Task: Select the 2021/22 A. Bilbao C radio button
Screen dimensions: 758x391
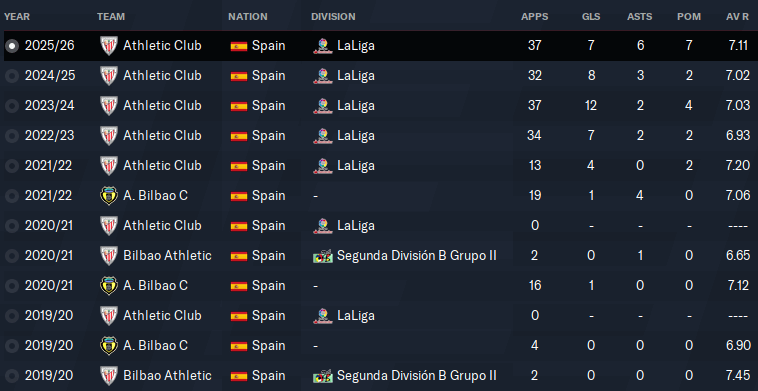Action: point(12,196)
